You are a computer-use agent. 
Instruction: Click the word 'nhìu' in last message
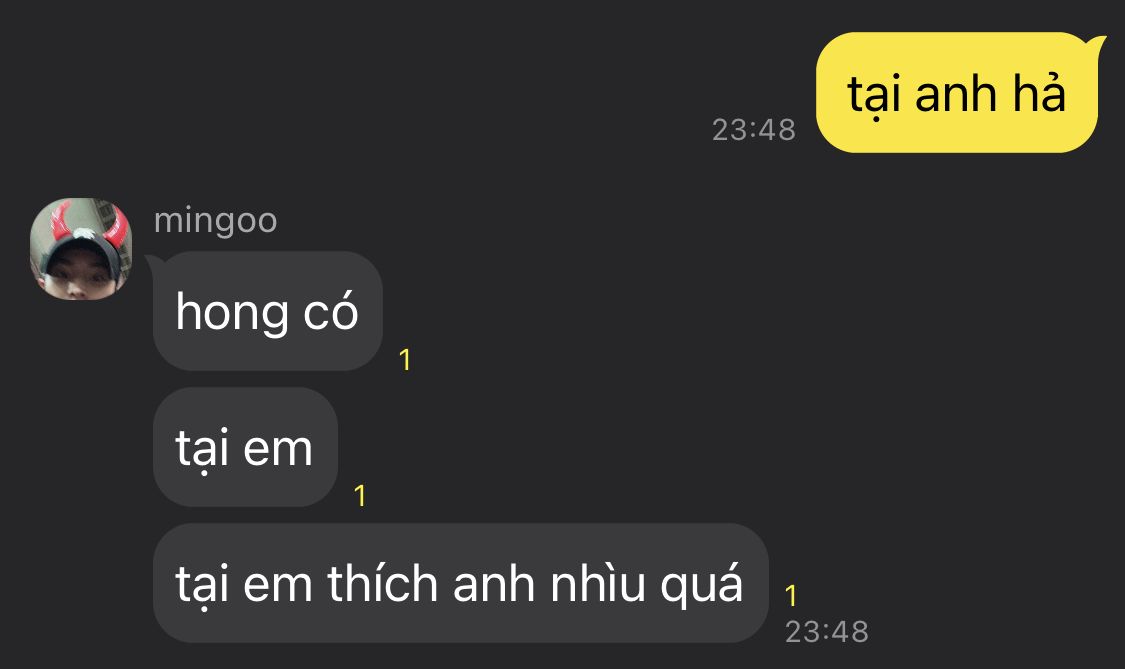click(598, 583)
